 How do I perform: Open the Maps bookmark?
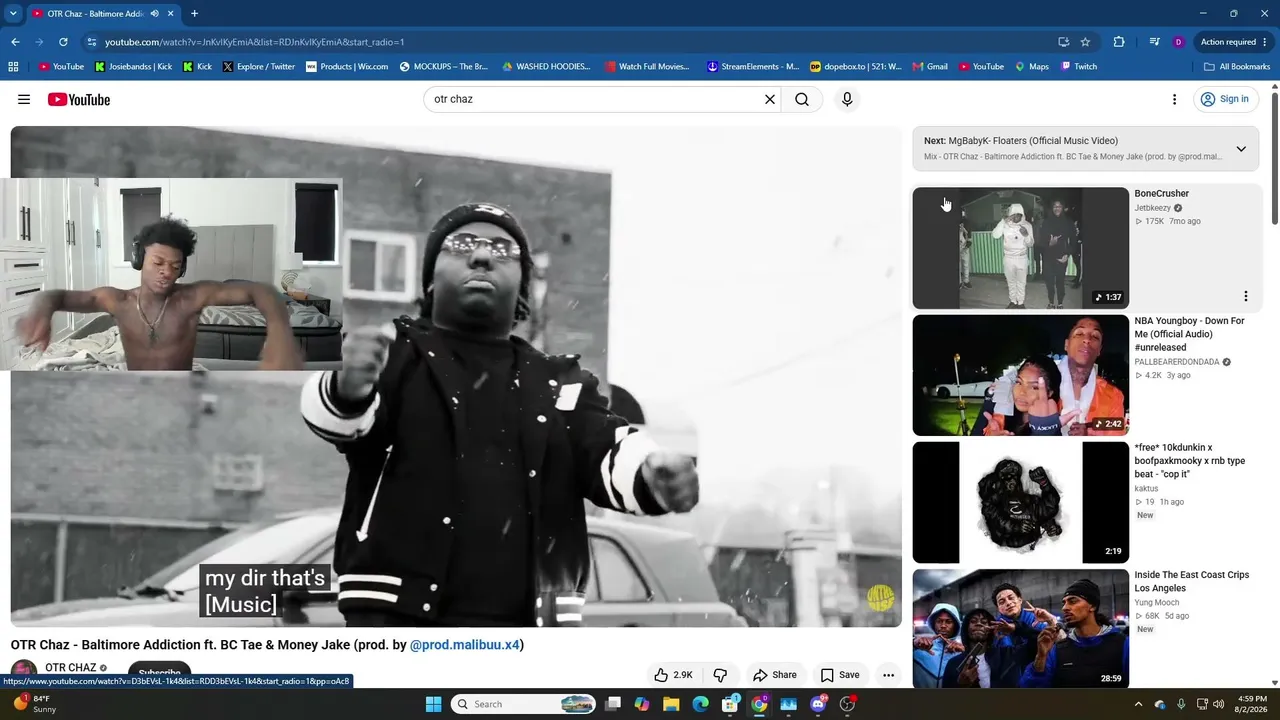click(x=1032, y=67)
